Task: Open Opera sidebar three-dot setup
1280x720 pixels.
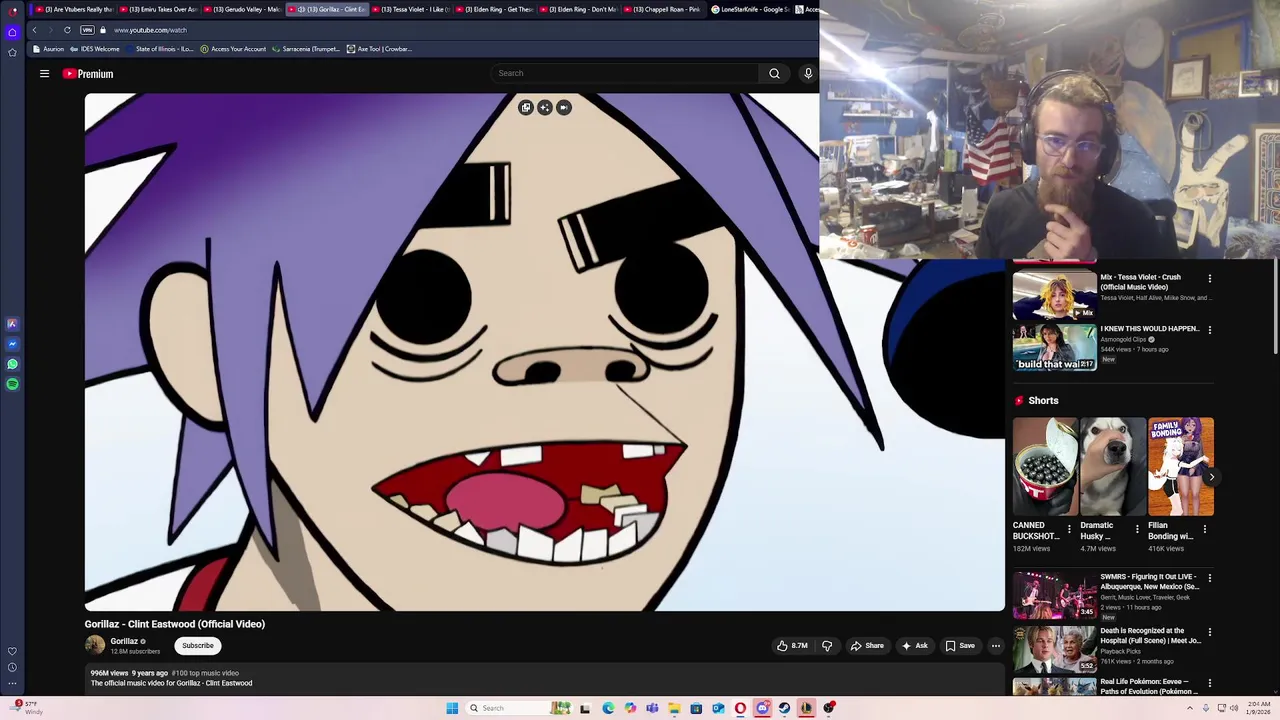Action: (12, 684)
